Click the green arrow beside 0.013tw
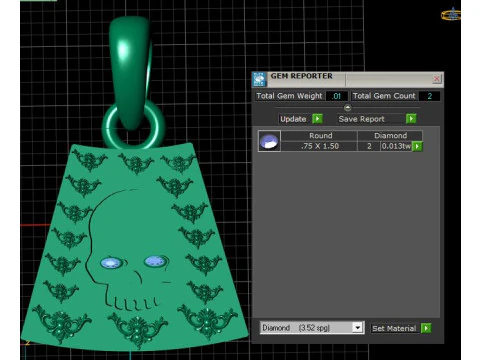Screen dimensions: 480x360 (417, 146)
